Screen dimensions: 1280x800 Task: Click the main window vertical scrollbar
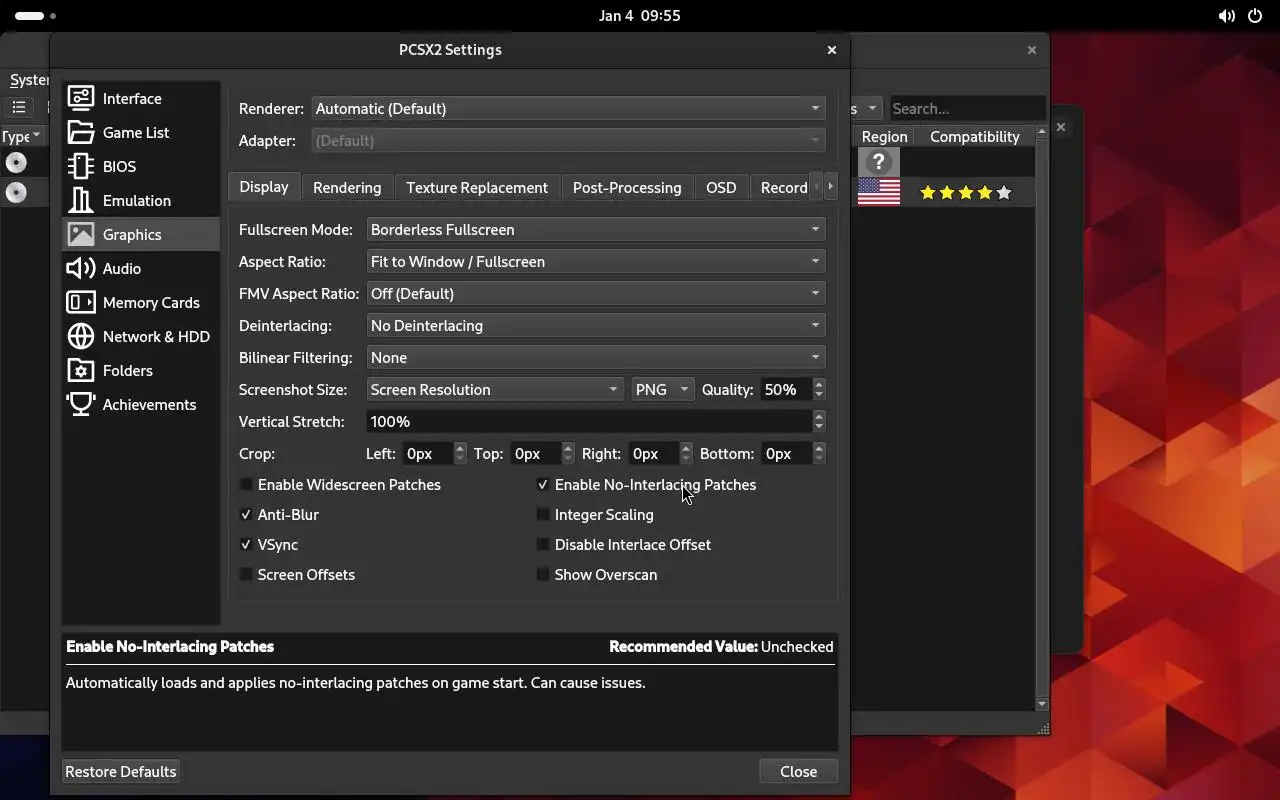coord(1042,418)
